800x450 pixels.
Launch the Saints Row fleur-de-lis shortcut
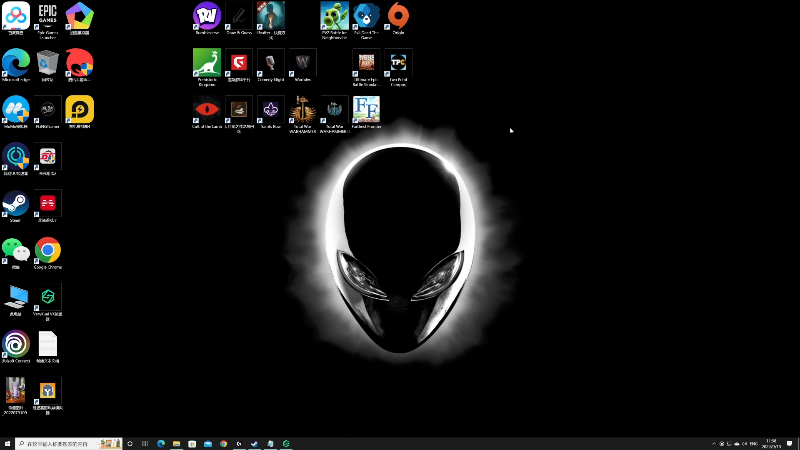point(271,111)
